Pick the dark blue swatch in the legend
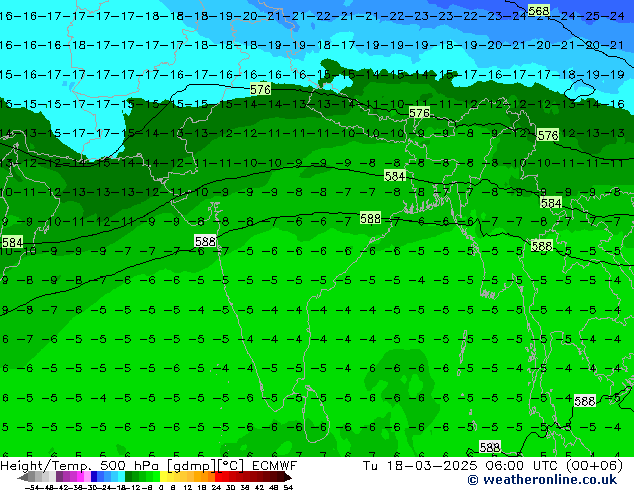634x490 pixels. (x=94, y=477)
